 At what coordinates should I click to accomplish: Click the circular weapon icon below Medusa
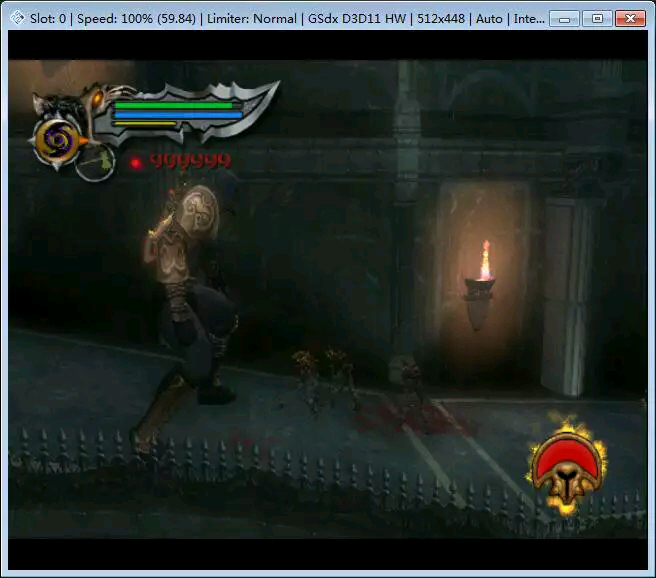click(x=95, y=162)
